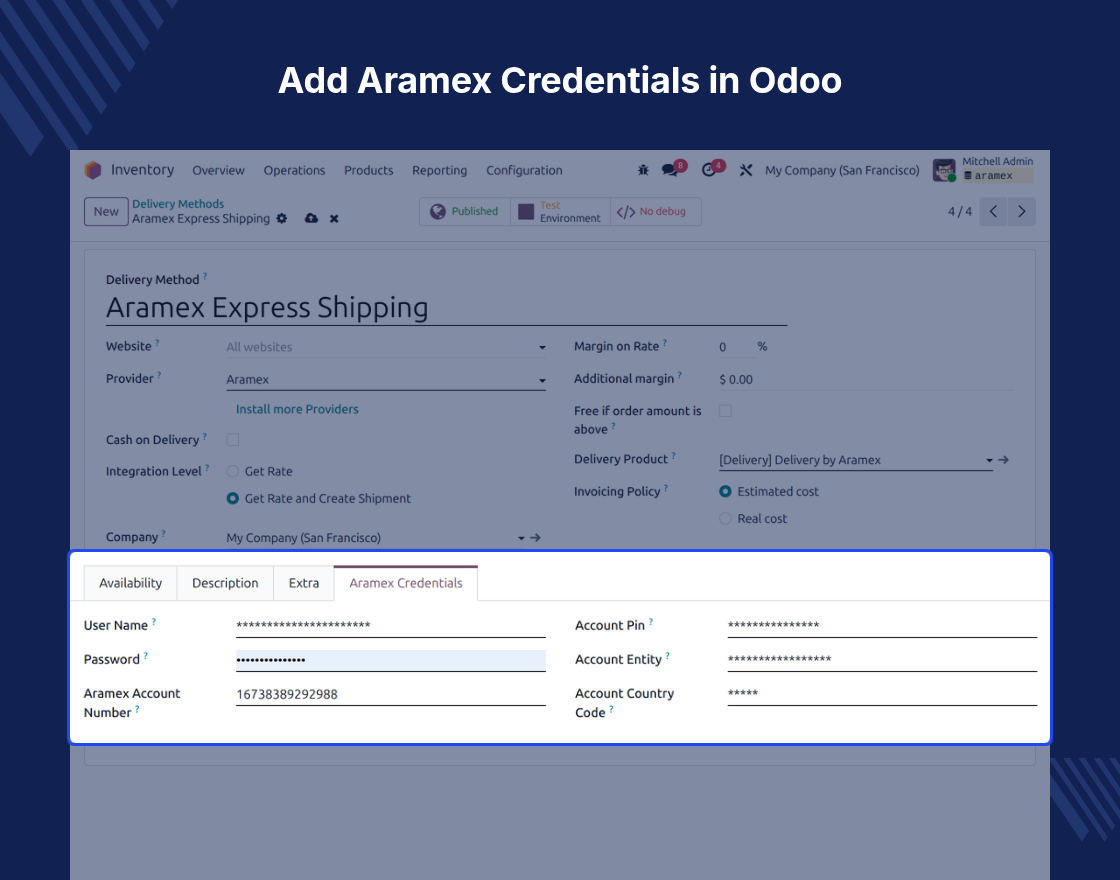Toggle Free if order amount is above checkbox
The image size is (1120, 880).
point(725,411)
